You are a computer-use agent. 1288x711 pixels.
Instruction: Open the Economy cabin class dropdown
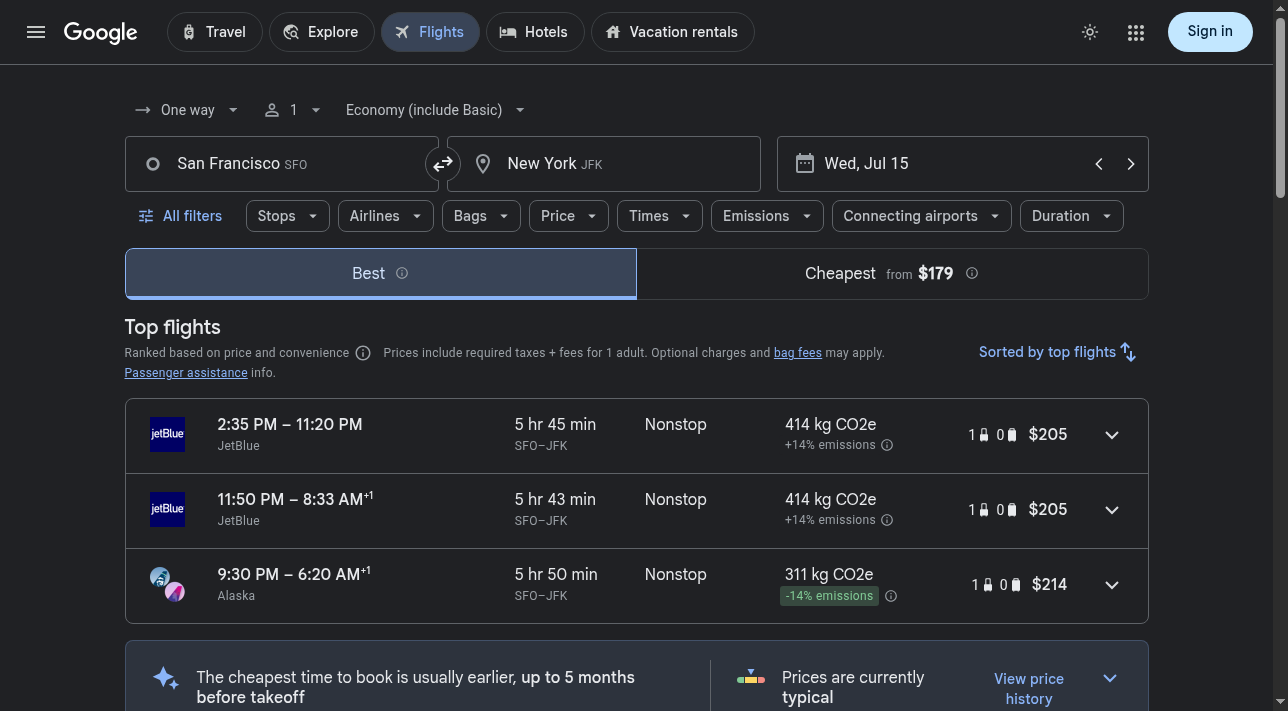(x=435, y=110)
